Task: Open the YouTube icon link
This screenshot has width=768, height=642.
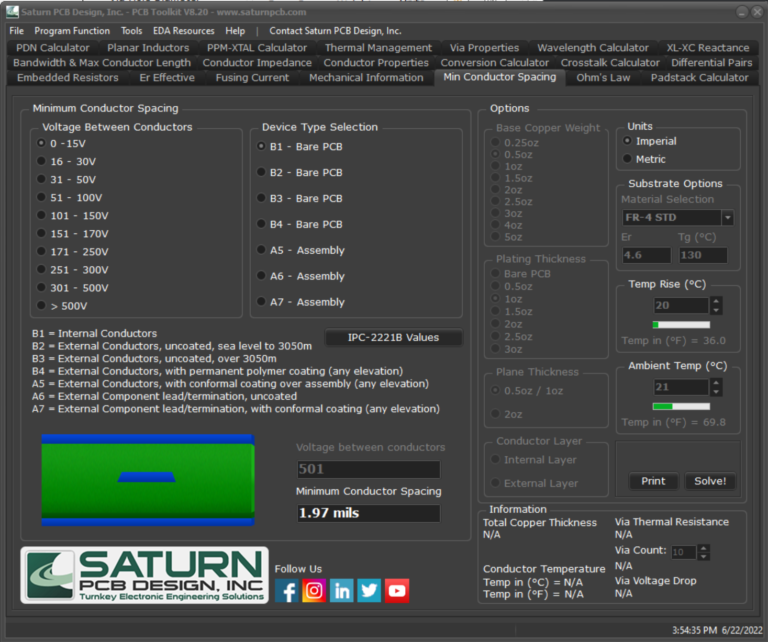Action: tap(397, 590)
